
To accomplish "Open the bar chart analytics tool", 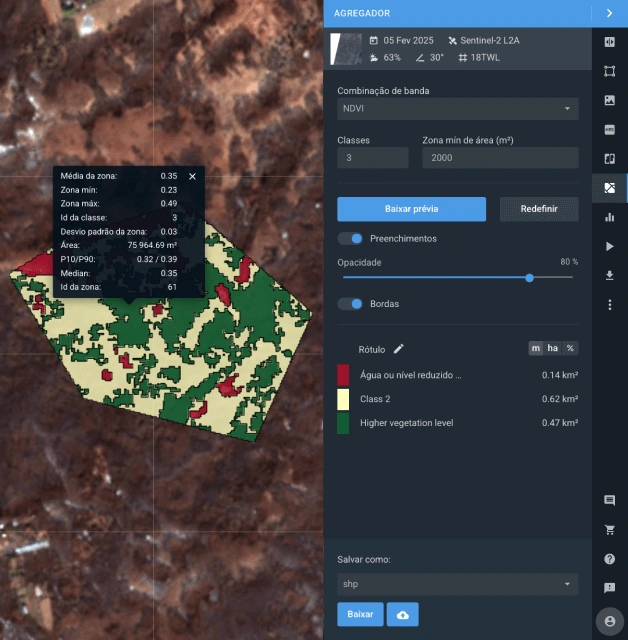I will [609, 217].
